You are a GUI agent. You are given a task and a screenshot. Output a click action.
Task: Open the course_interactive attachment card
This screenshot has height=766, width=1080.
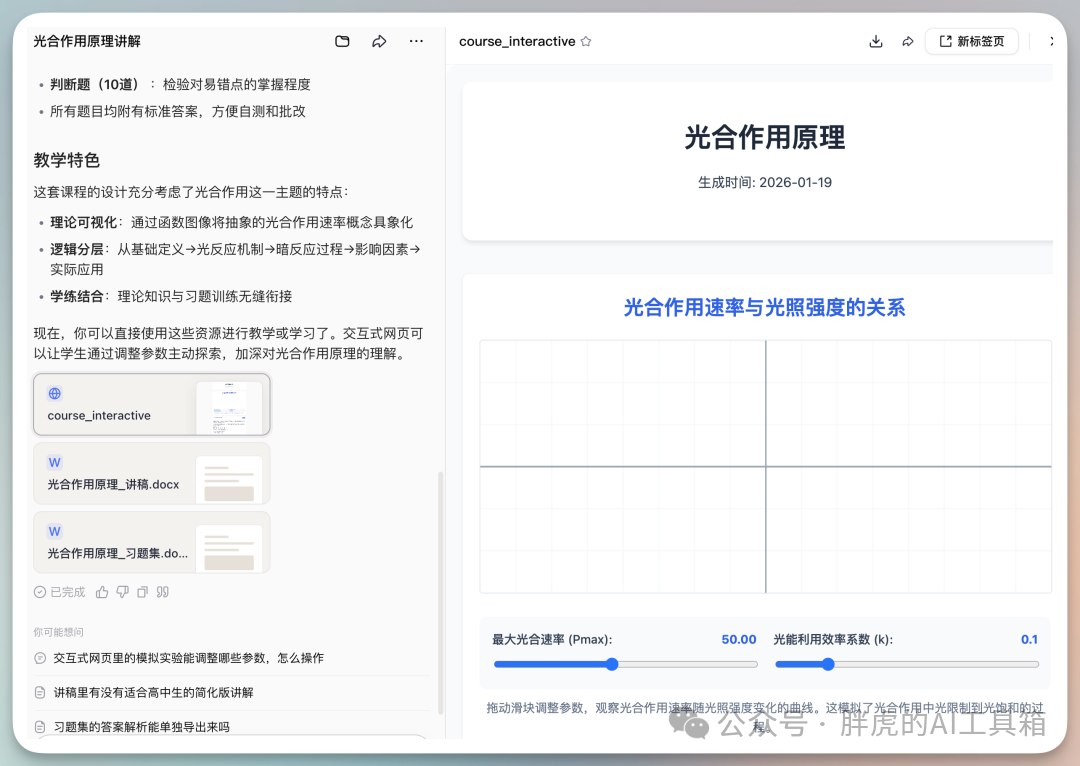point(151,404)
